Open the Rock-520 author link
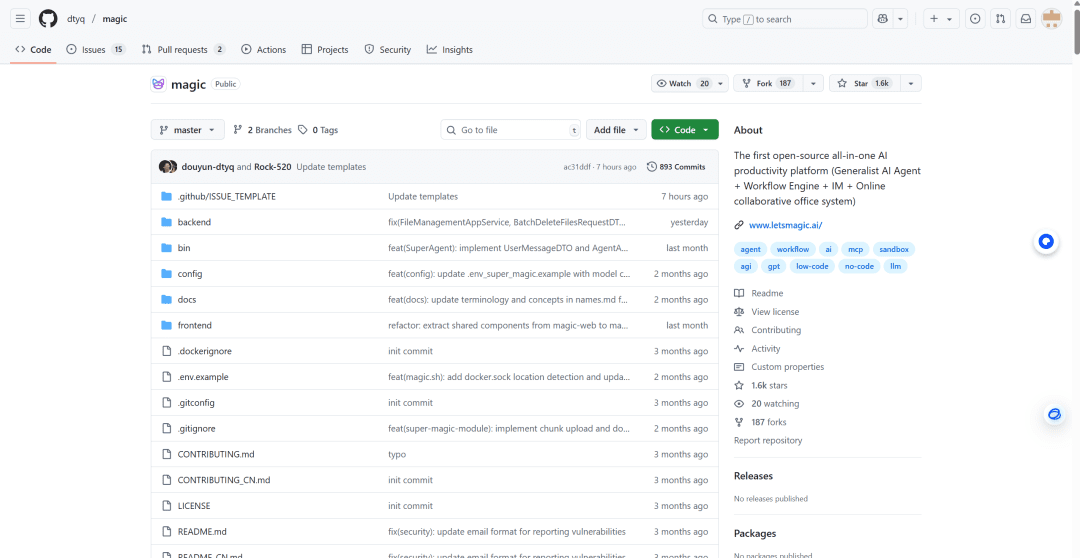 [273, 167]
